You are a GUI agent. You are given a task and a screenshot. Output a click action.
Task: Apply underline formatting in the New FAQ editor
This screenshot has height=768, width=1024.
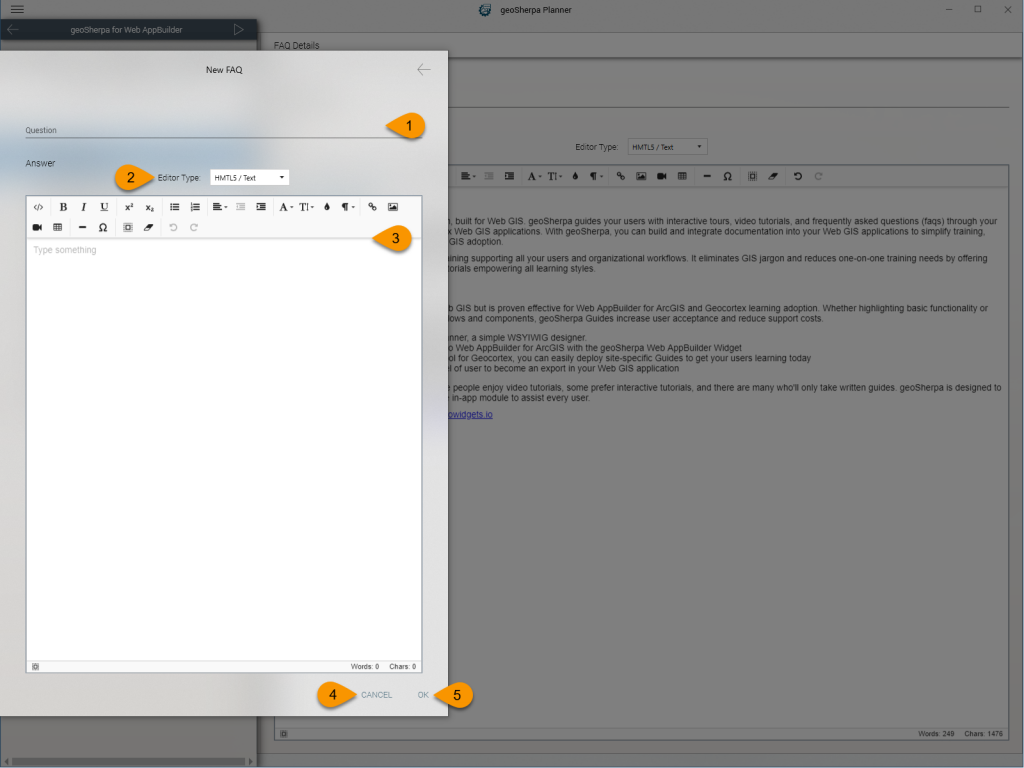(104, 207)
